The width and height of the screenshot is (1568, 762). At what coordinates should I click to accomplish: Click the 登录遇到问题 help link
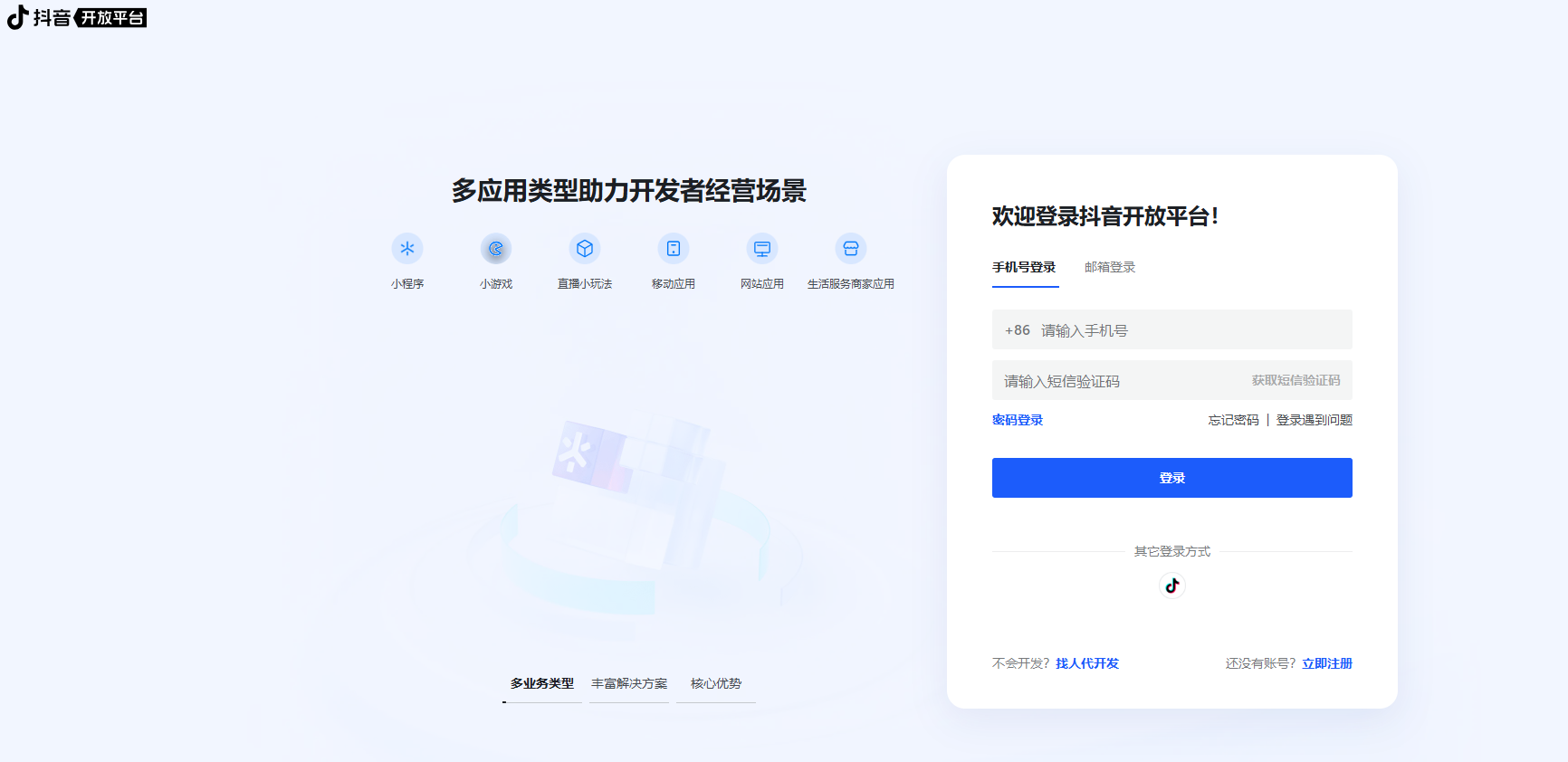click(x=1314, y=420)
